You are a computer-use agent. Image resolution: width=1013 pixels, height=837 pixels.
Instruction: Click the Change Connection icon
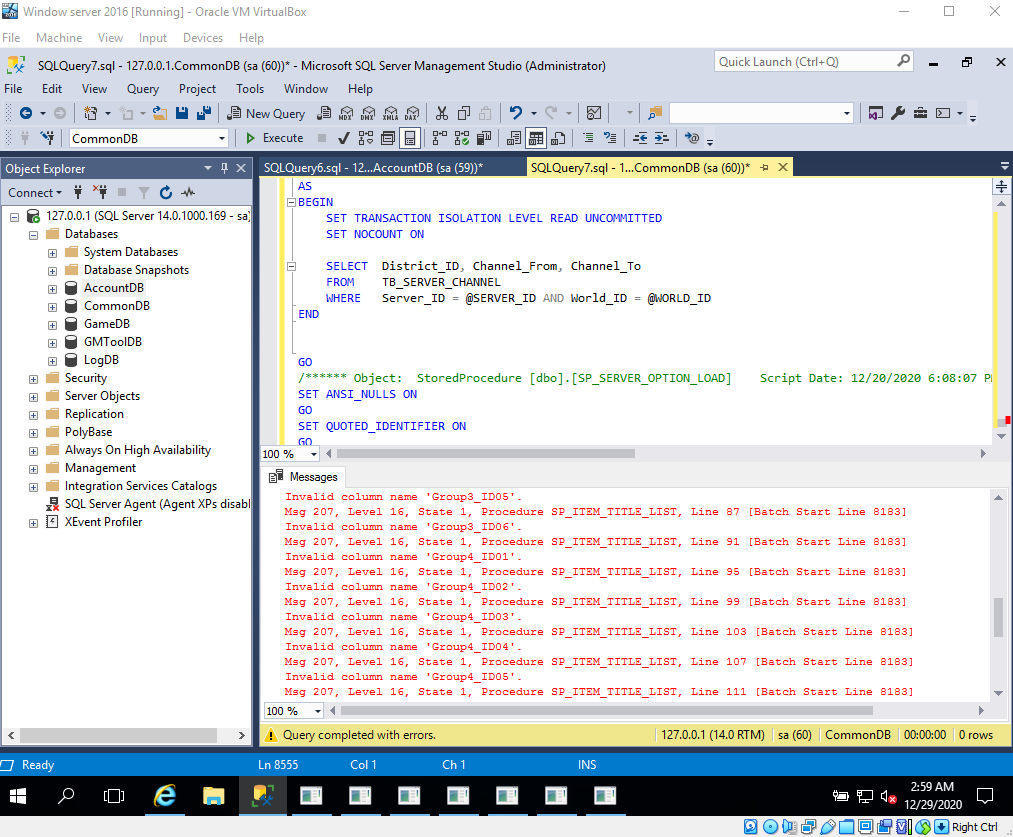47,138
